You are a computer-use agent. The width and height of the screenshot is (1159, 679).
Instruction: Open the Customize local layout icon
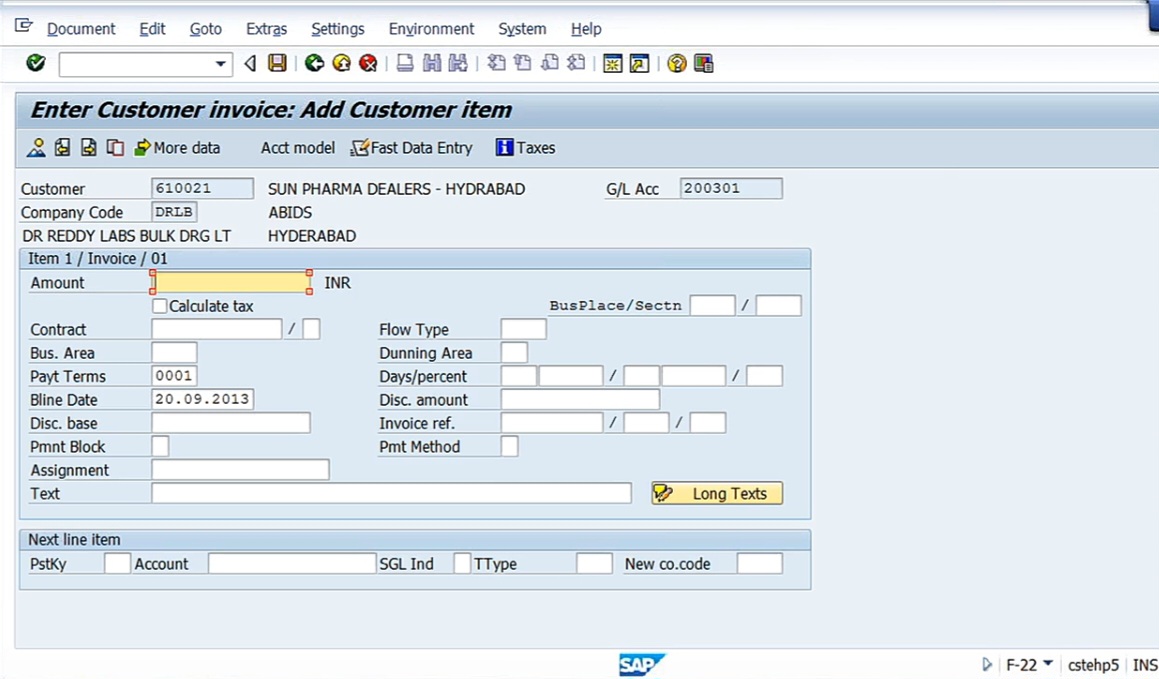(704, 64)
